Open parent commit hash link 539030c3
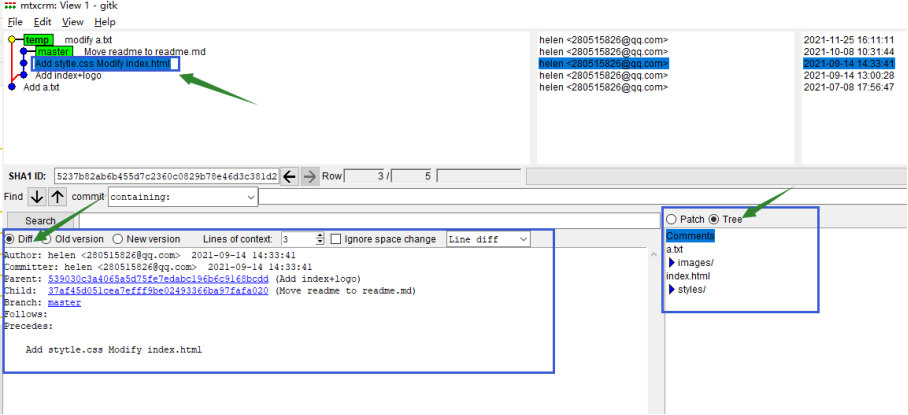The width and height of the screenshot is (908, 415). coord(158,279)
